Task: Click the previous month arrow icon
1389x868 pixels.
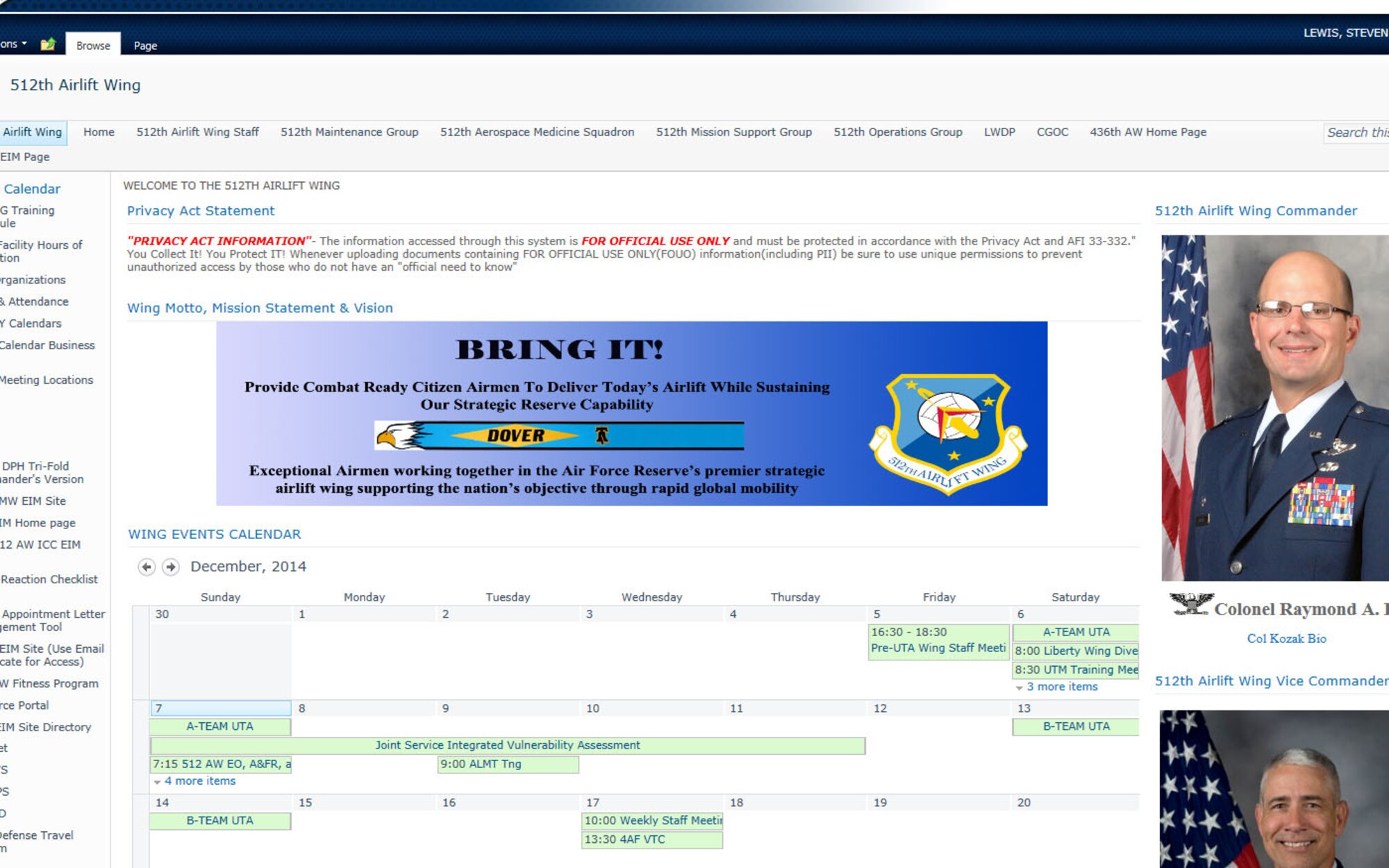Action: coord(147,567)
